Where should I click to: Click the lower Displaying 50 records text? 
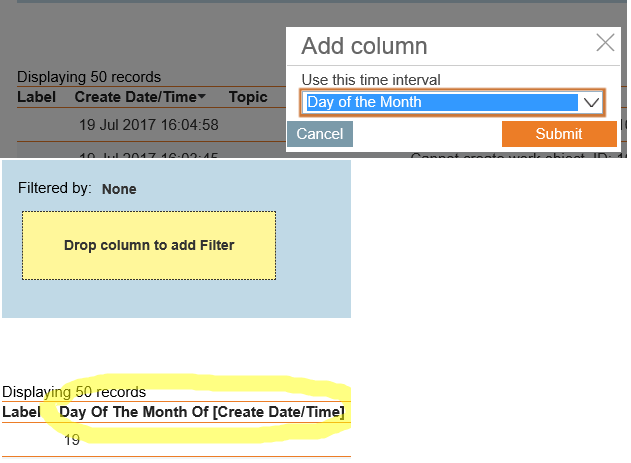click(74, 392)
